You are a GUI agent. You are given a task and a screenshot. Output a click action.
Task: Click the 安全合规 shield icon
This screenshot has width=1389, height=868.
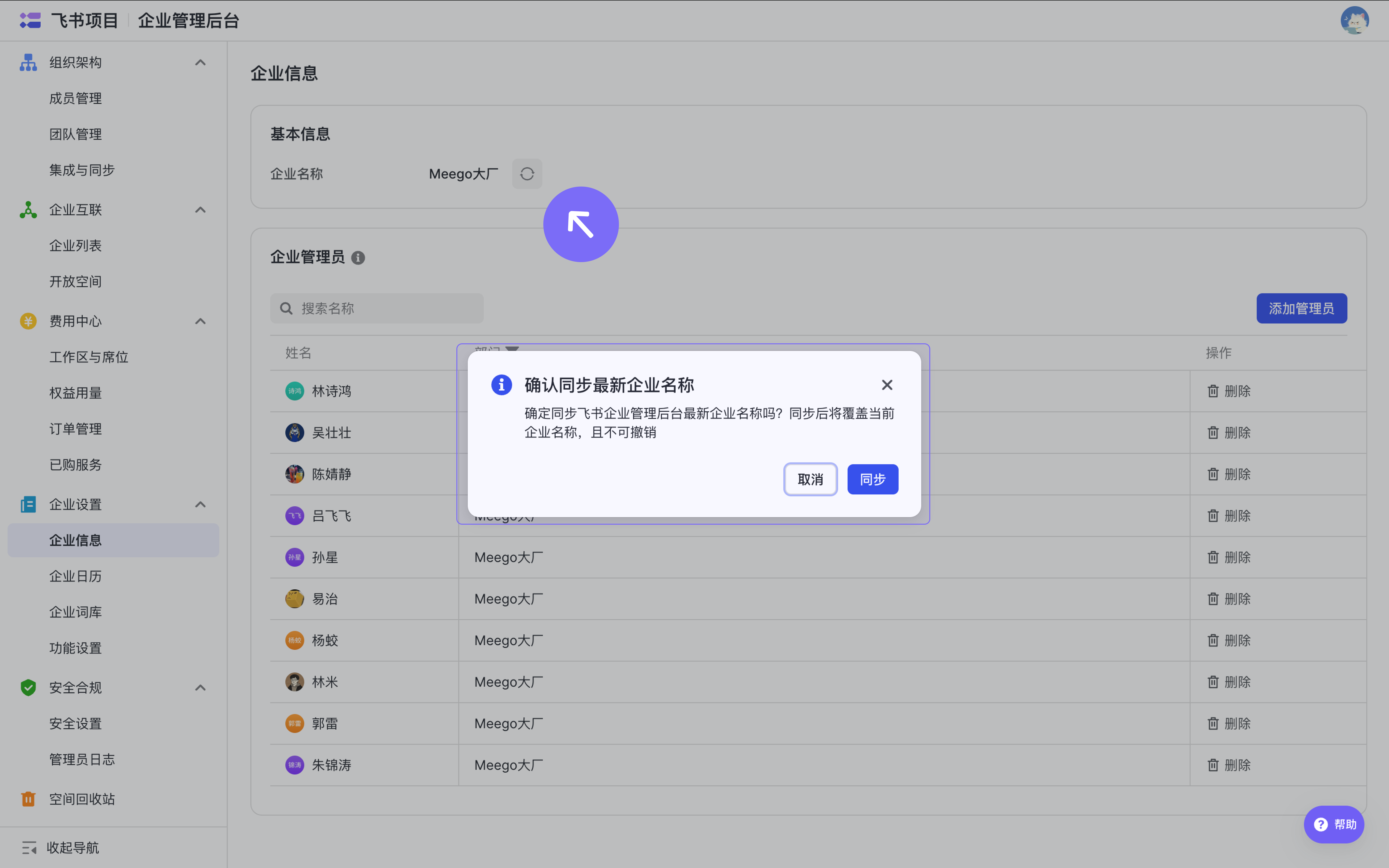tap(28, 688)
